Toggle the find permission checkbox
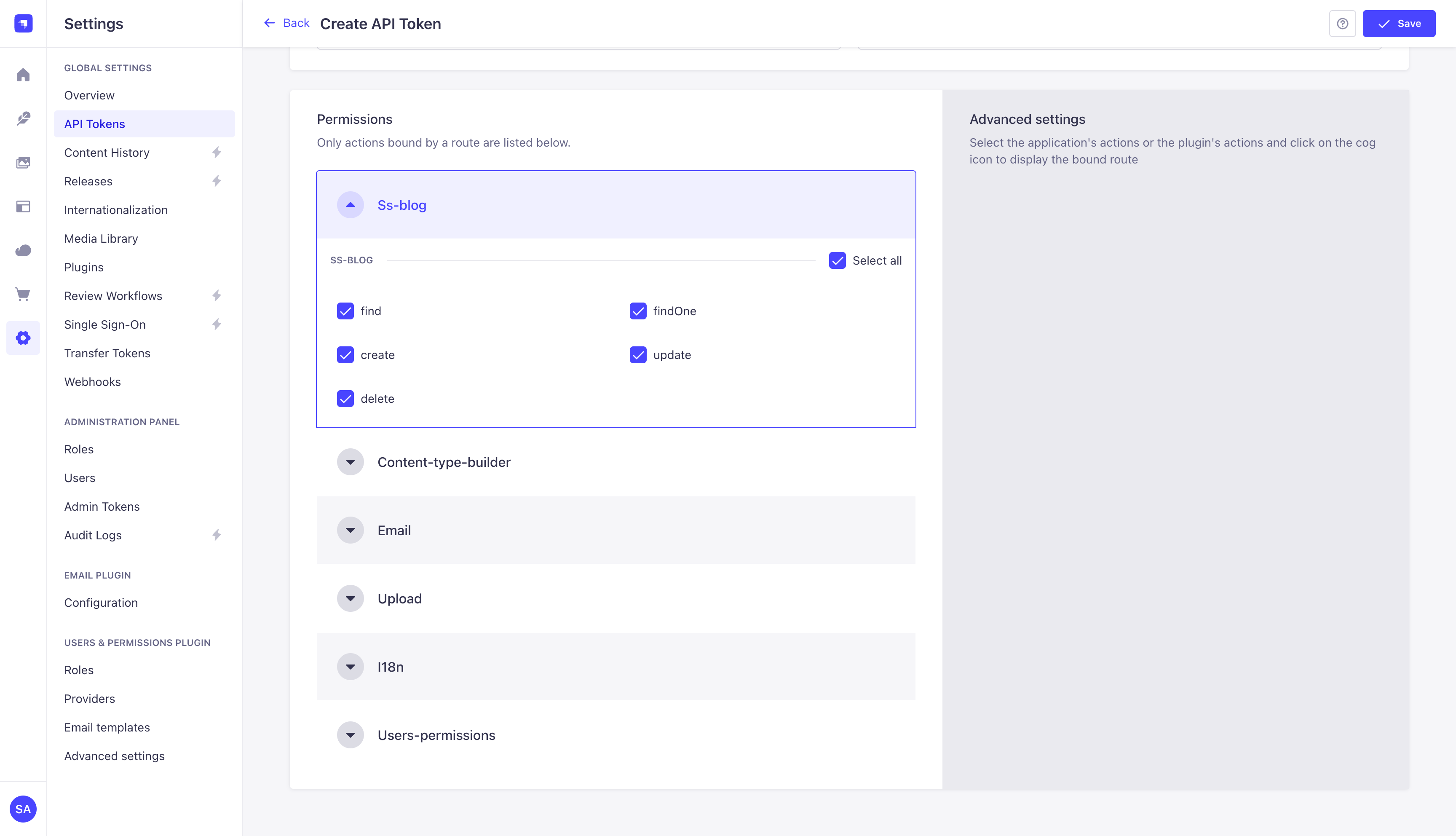 (345, 311)
